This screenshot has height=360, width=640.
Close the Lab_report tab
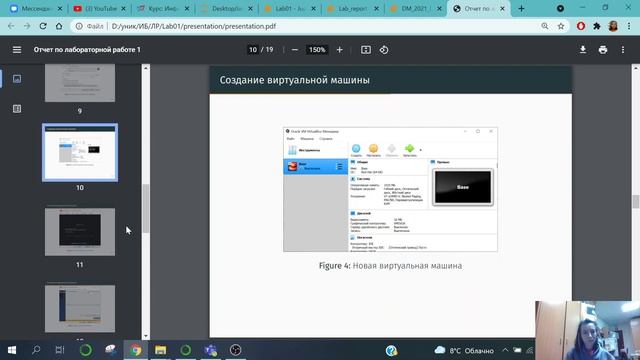[376, 9]
